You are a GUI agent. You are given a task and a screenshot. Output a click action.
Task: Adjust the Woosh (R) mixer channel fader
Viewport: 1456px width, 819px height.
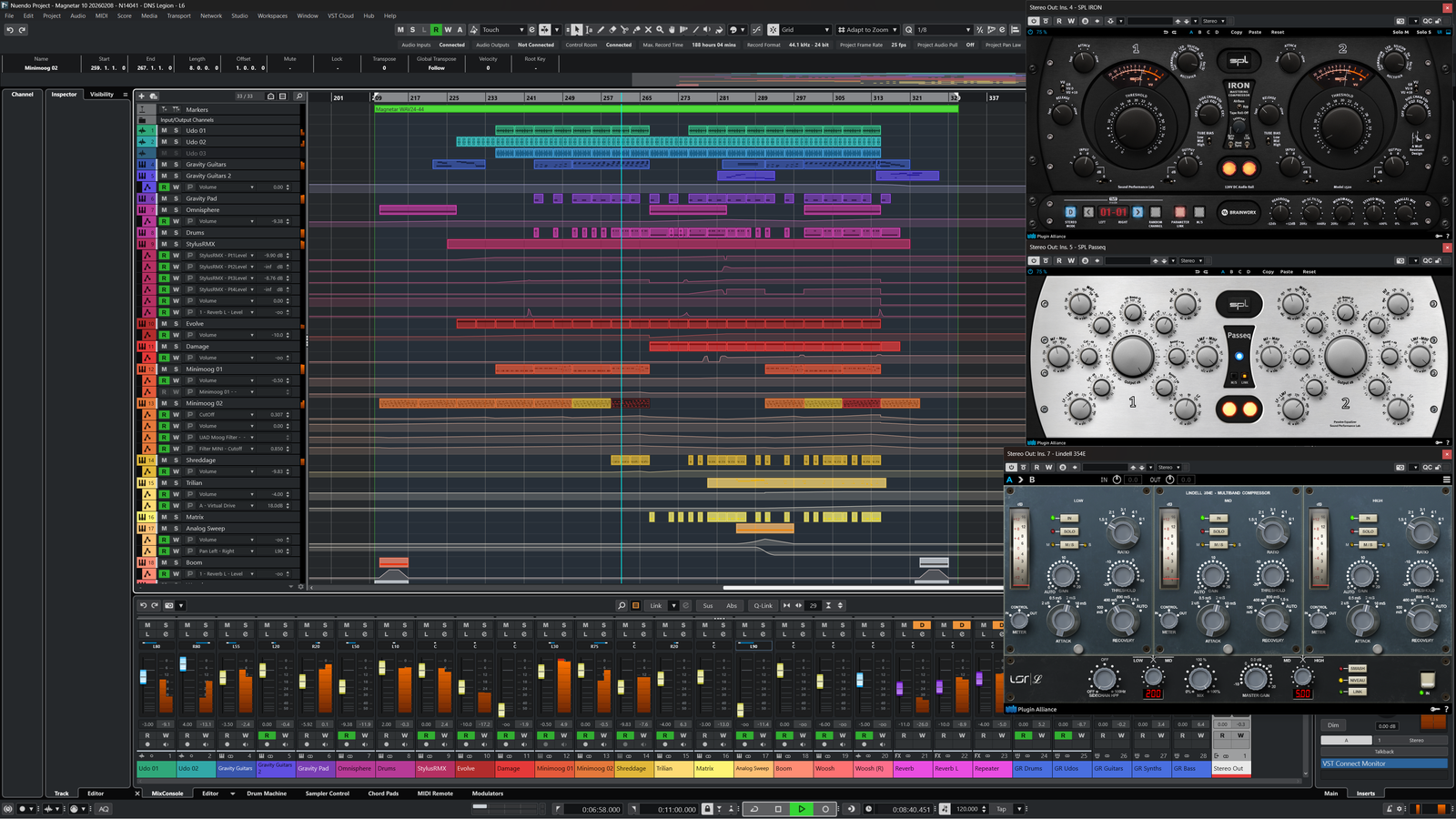point(860,680)
